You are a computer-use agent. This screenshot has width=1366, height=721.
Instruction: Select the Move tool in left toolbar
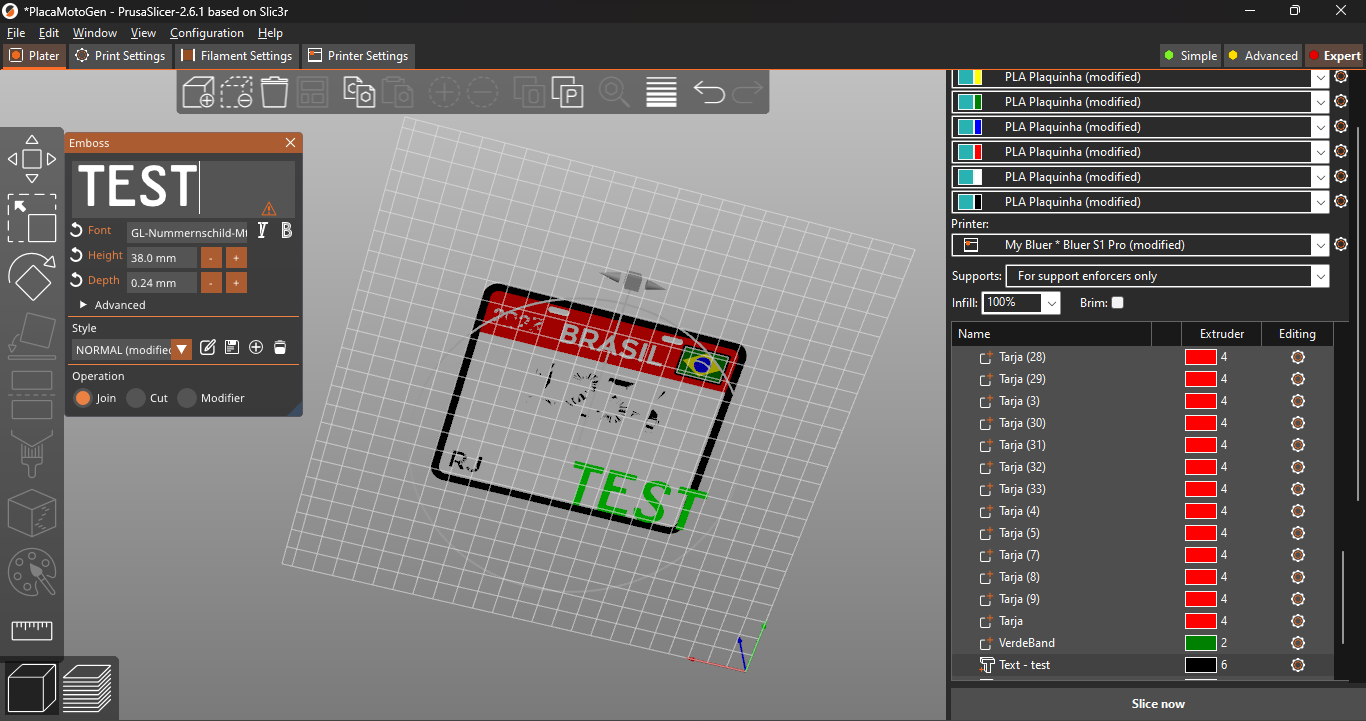(32, 157)
